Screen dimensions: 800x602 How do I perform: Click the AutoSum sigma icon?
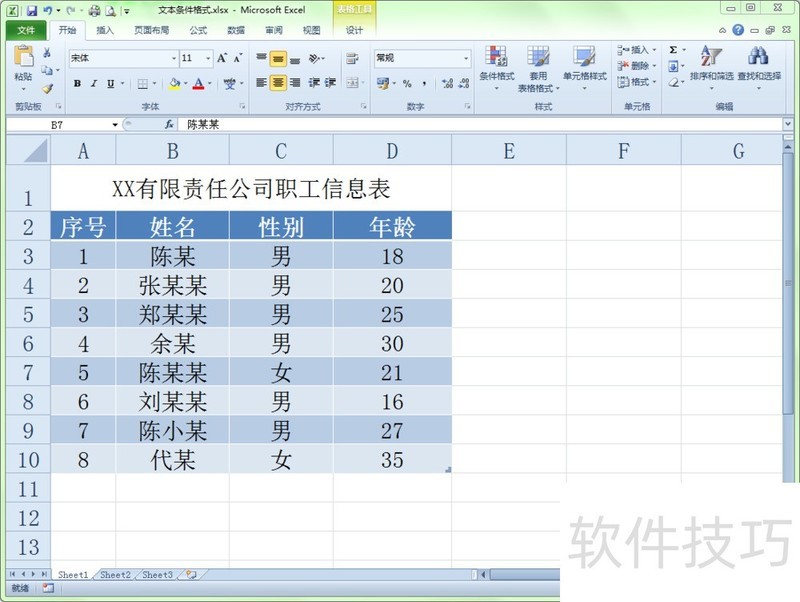(673, 49)
